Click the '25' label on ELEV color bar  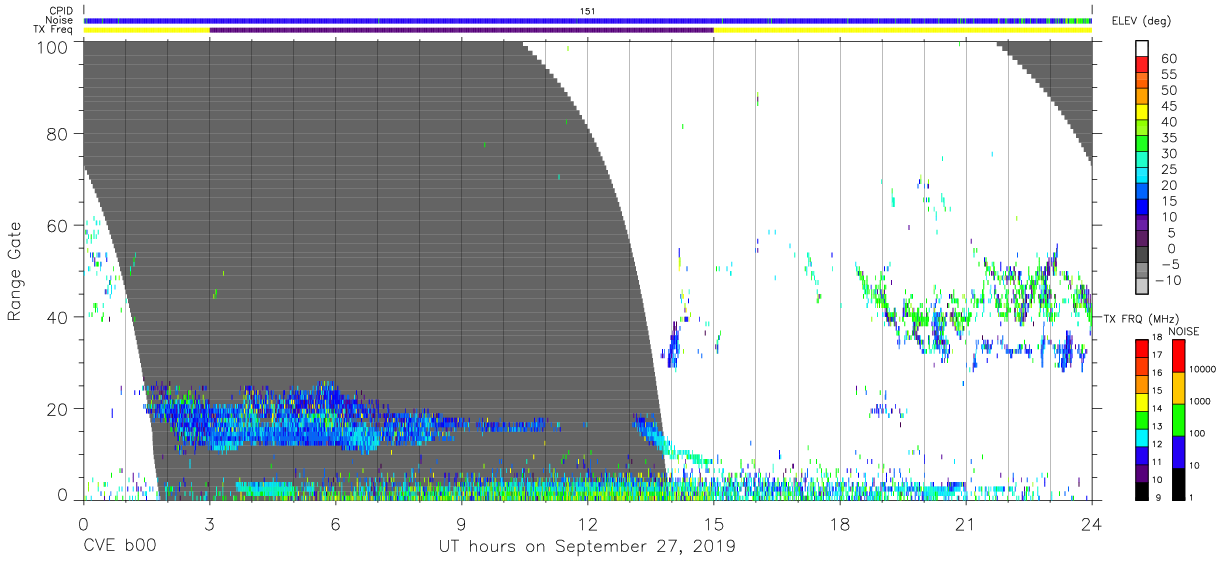pos(1170,170)
